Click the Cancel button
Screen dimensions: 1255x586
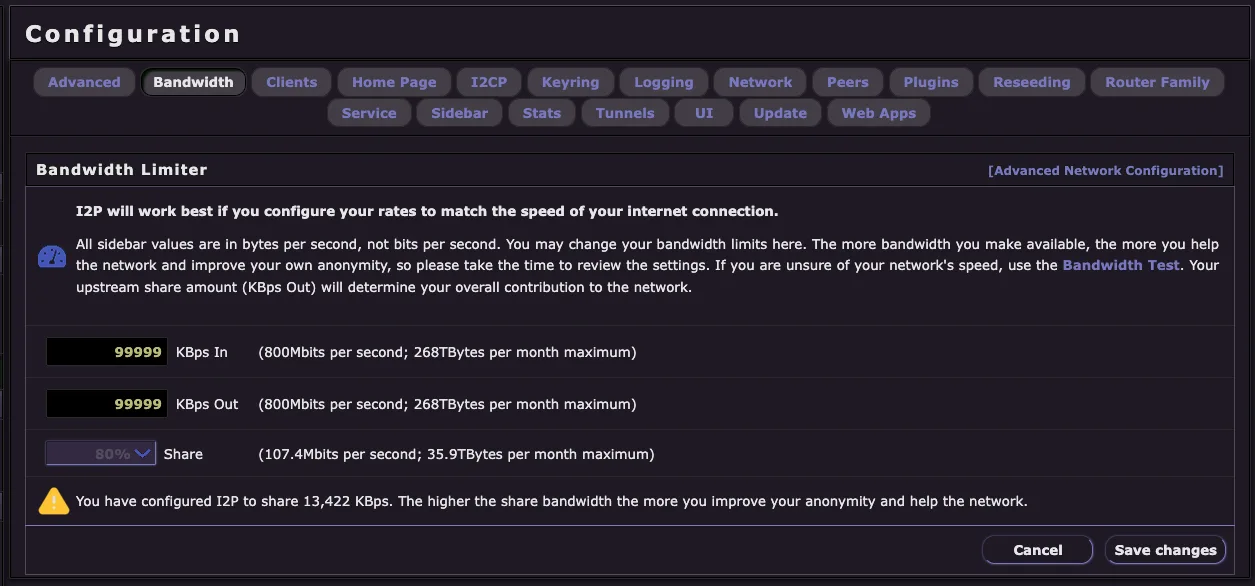pyautogui.click(x=1037, y=549)
